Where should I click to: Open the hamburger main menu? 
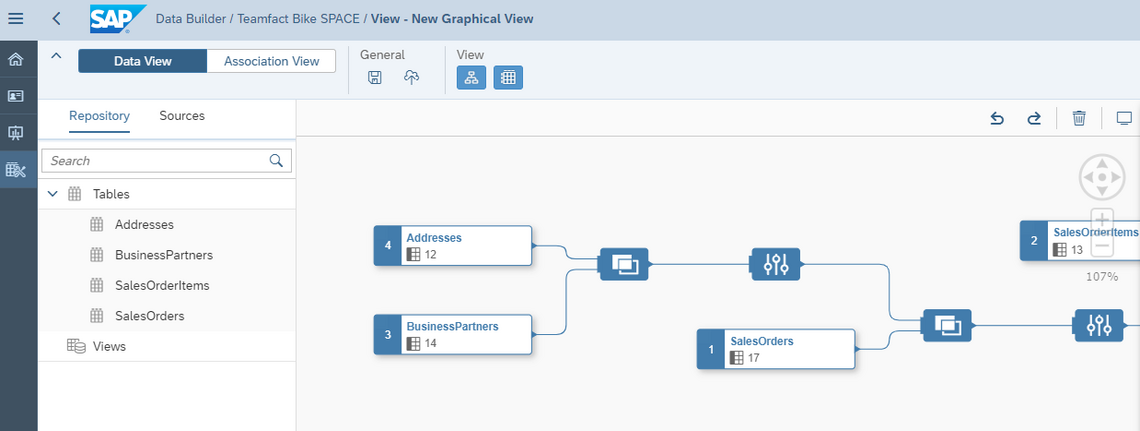click(x=15, y=18)
